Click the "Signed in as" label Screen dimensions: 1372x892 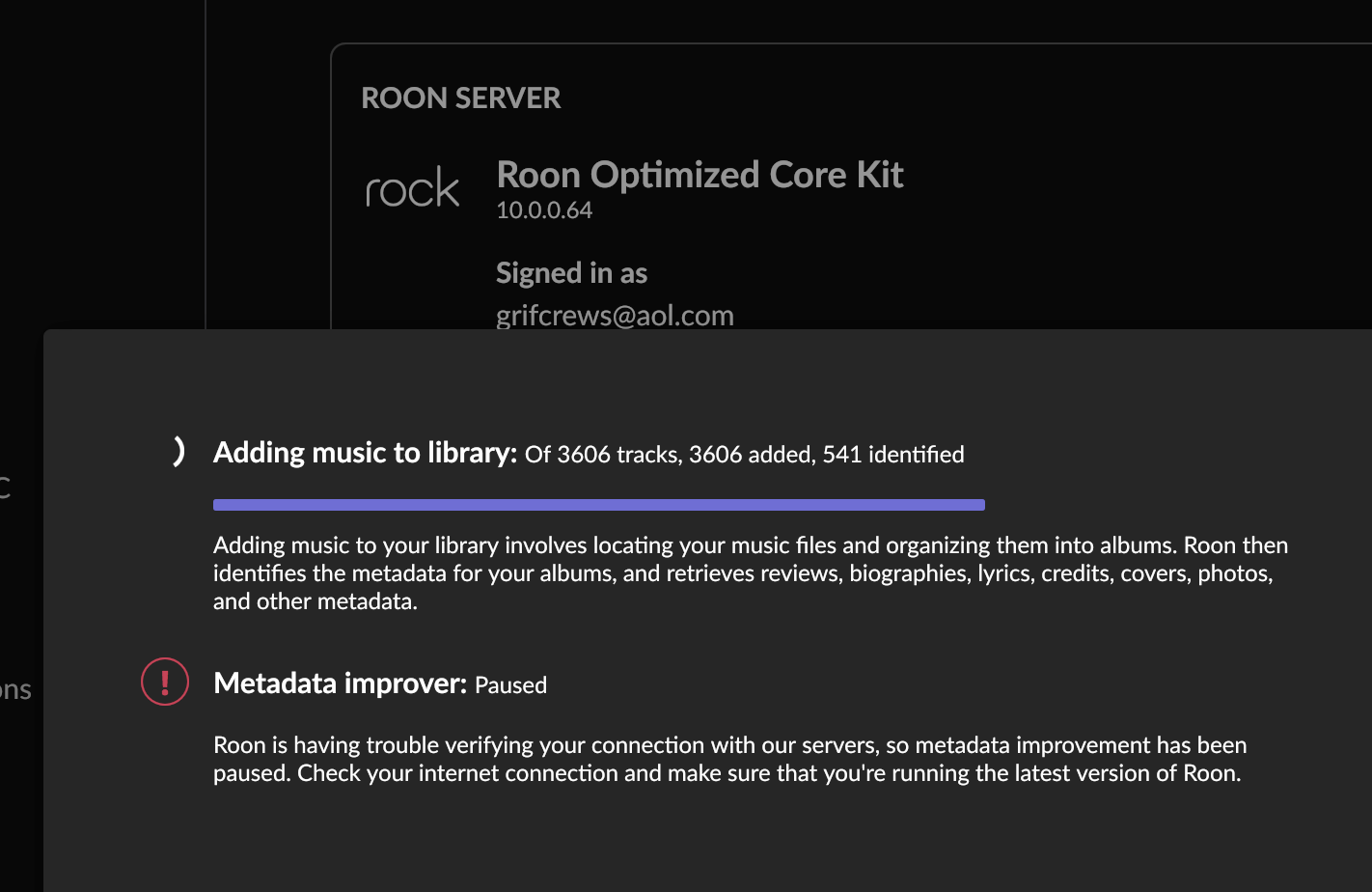click(x=571, y=273)
